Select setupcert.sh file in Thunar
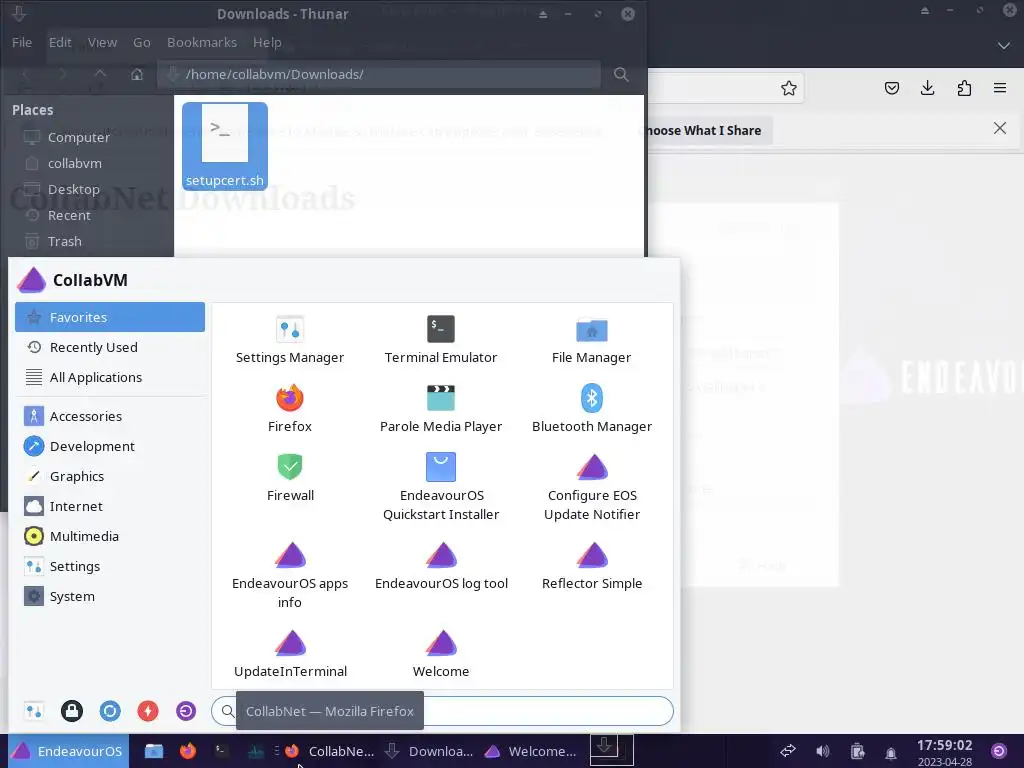Image resolution: width=1024 pixels, height=768 pixels. pos(225,146)
